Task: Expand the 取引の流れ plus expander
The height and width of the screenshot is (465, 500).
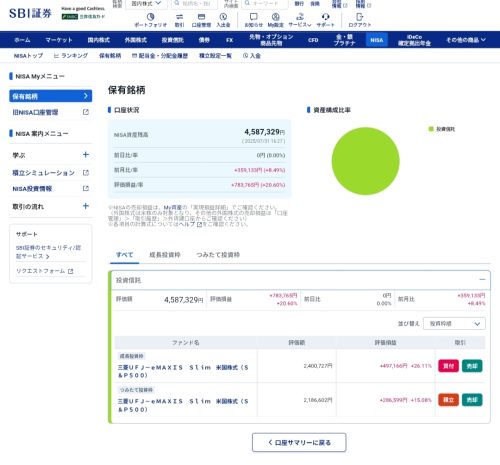Action: click(x=86, y=206)
